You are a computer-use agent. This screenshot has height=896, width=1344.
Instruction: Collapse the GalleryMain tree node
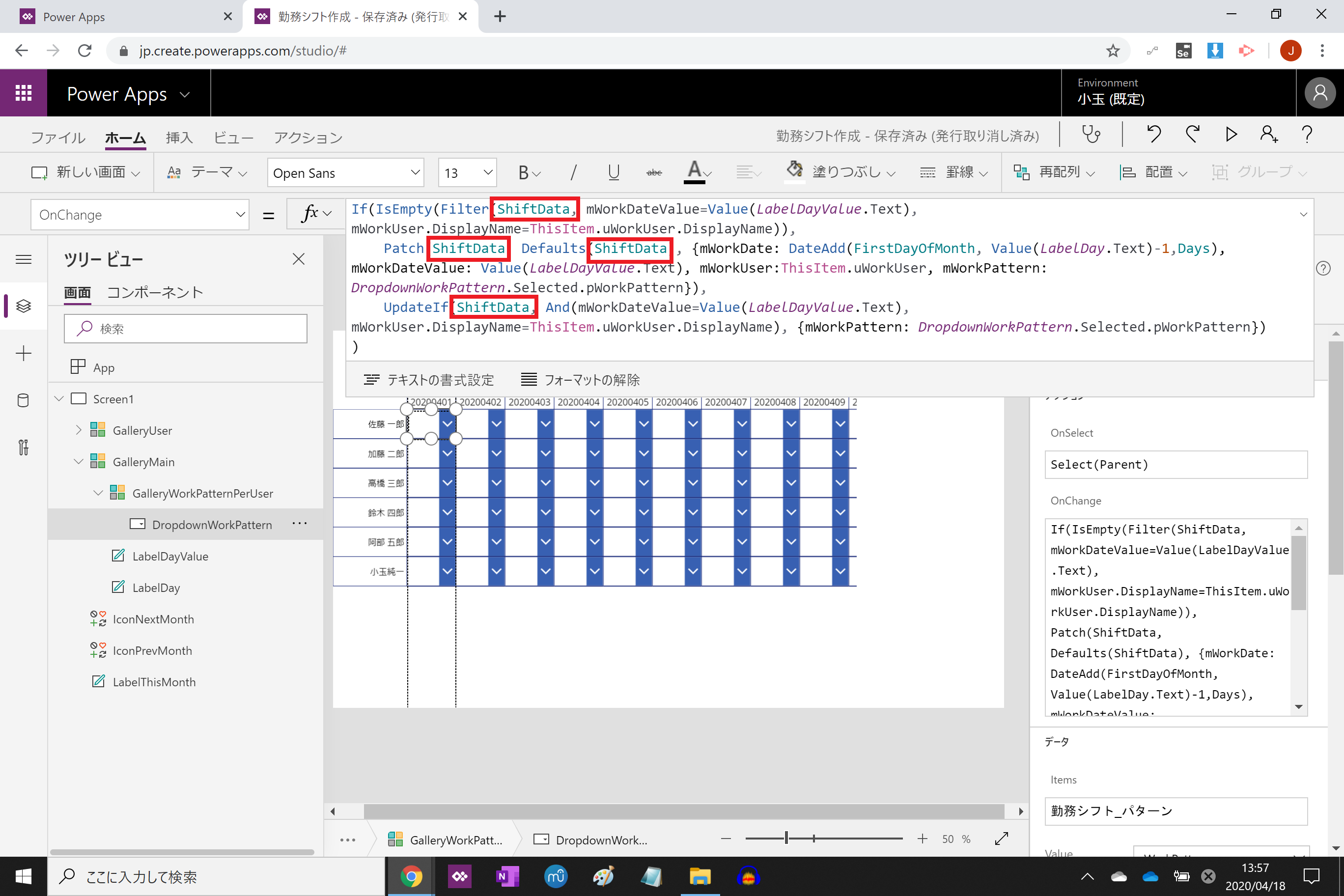[79, 462]
